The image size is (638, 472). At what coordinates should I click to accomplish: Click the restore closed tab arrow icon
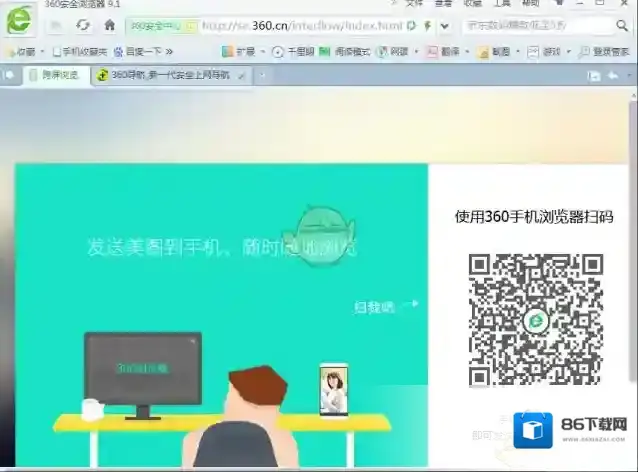pos(613,75)
